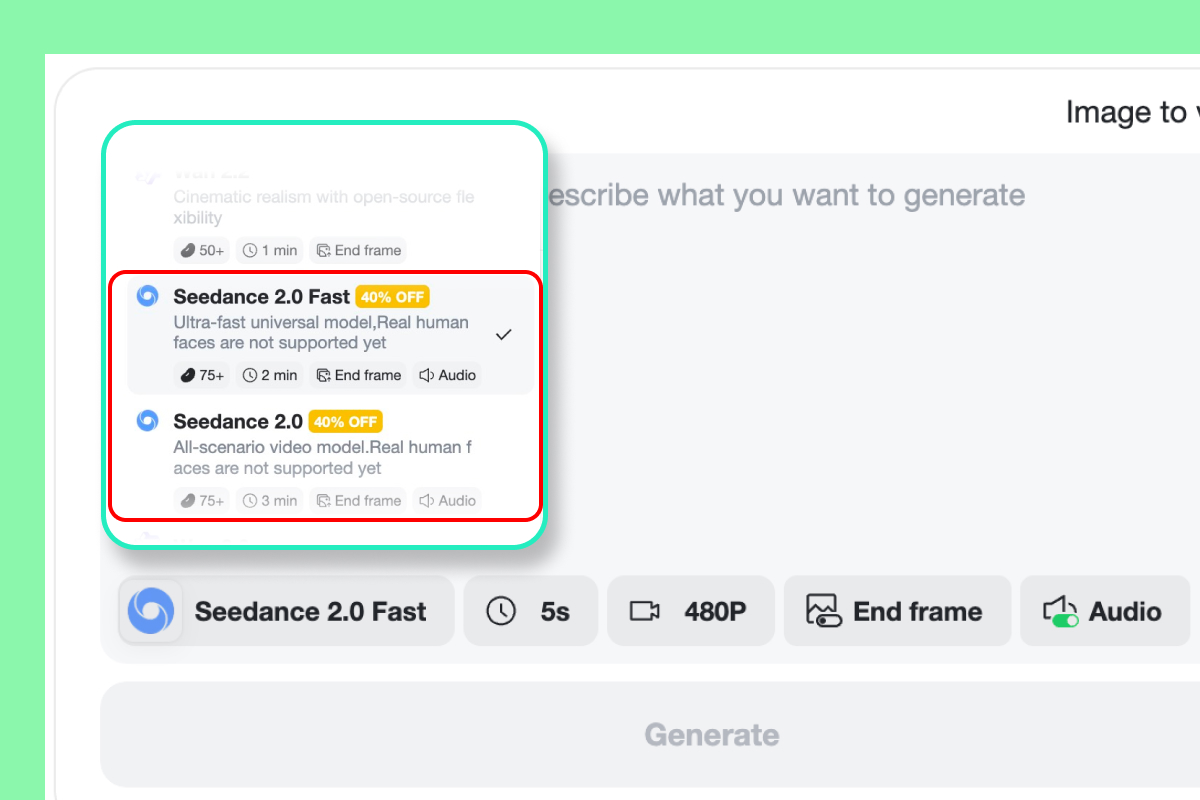Click the Generate button
This screenshot has height=800, width=1200.
click(711, 735)
